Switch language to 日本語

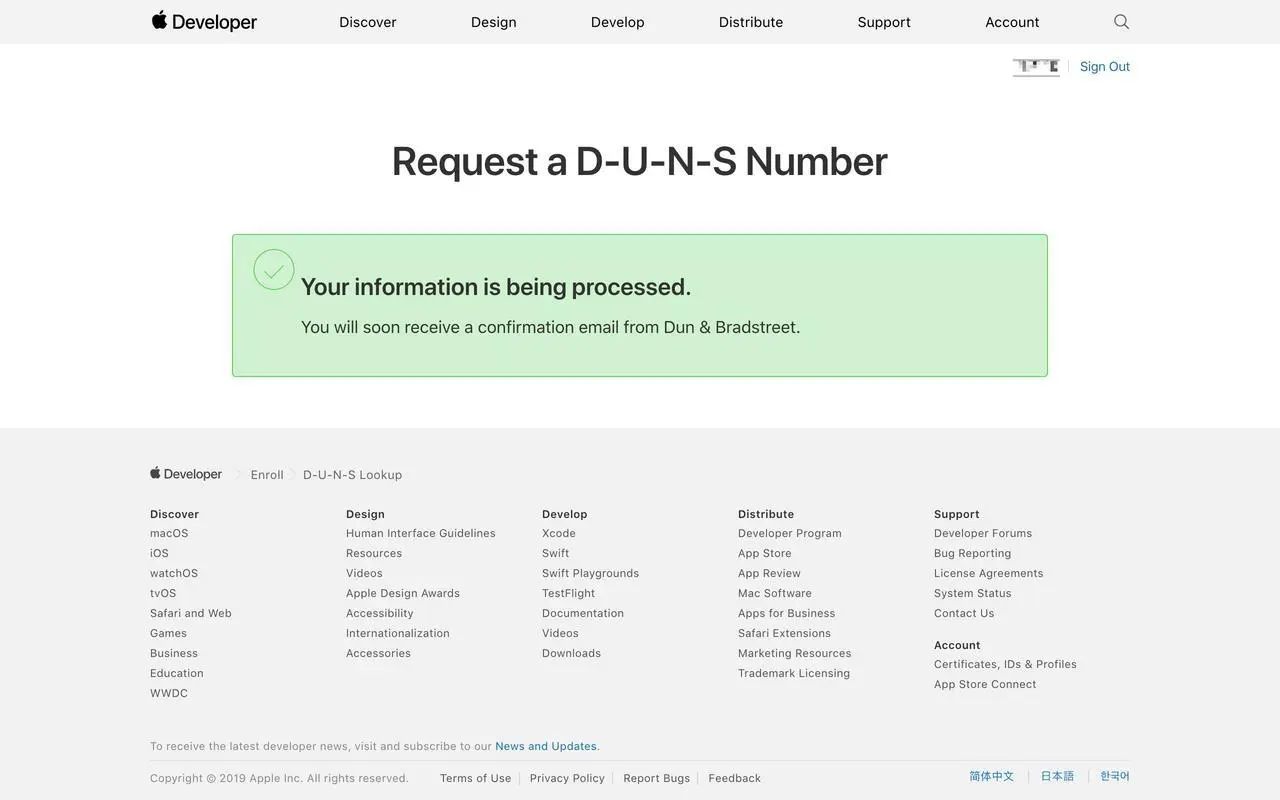(x=1057, y=776)
